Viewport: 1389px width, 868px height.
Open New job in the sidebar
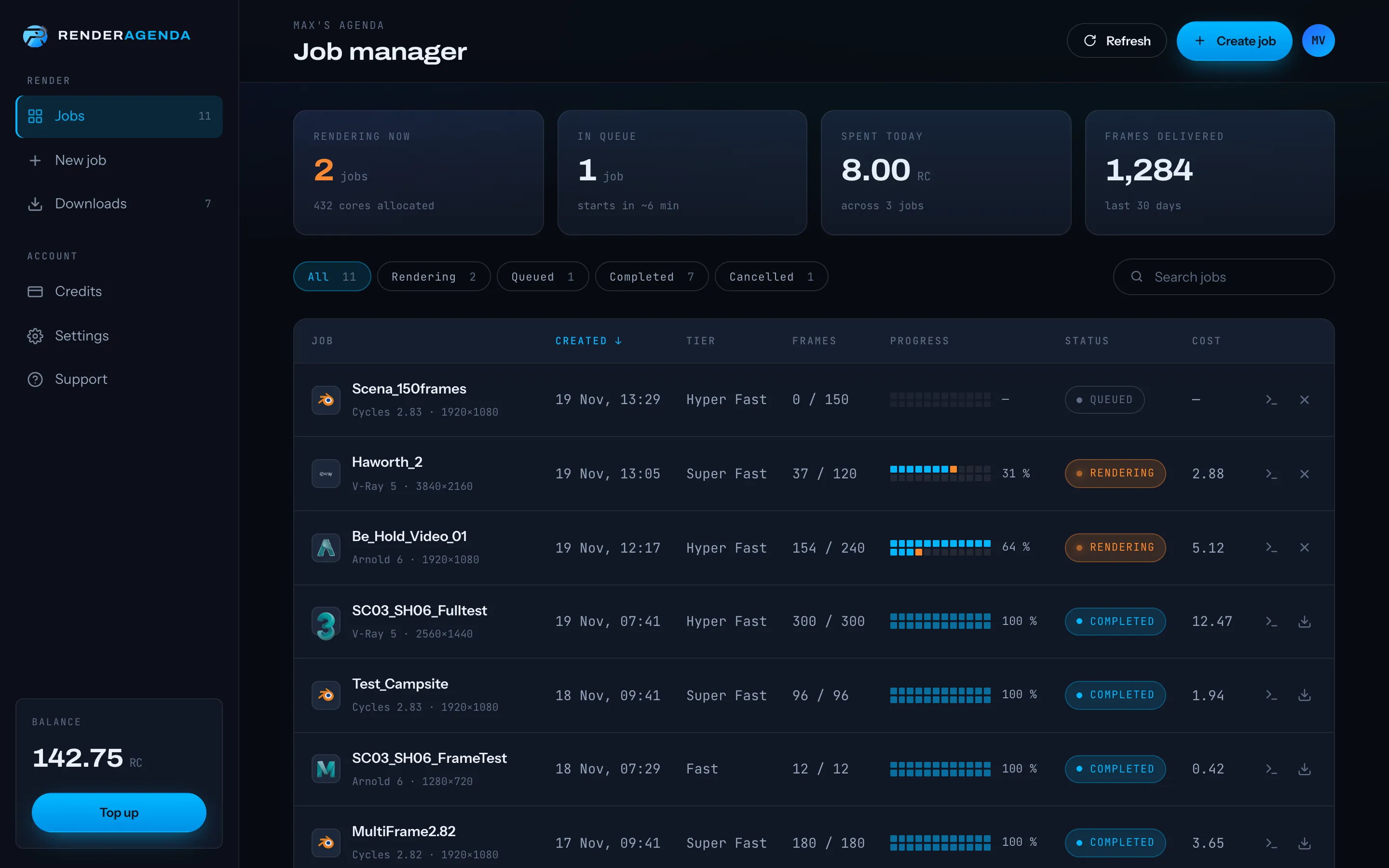point(120,160)
